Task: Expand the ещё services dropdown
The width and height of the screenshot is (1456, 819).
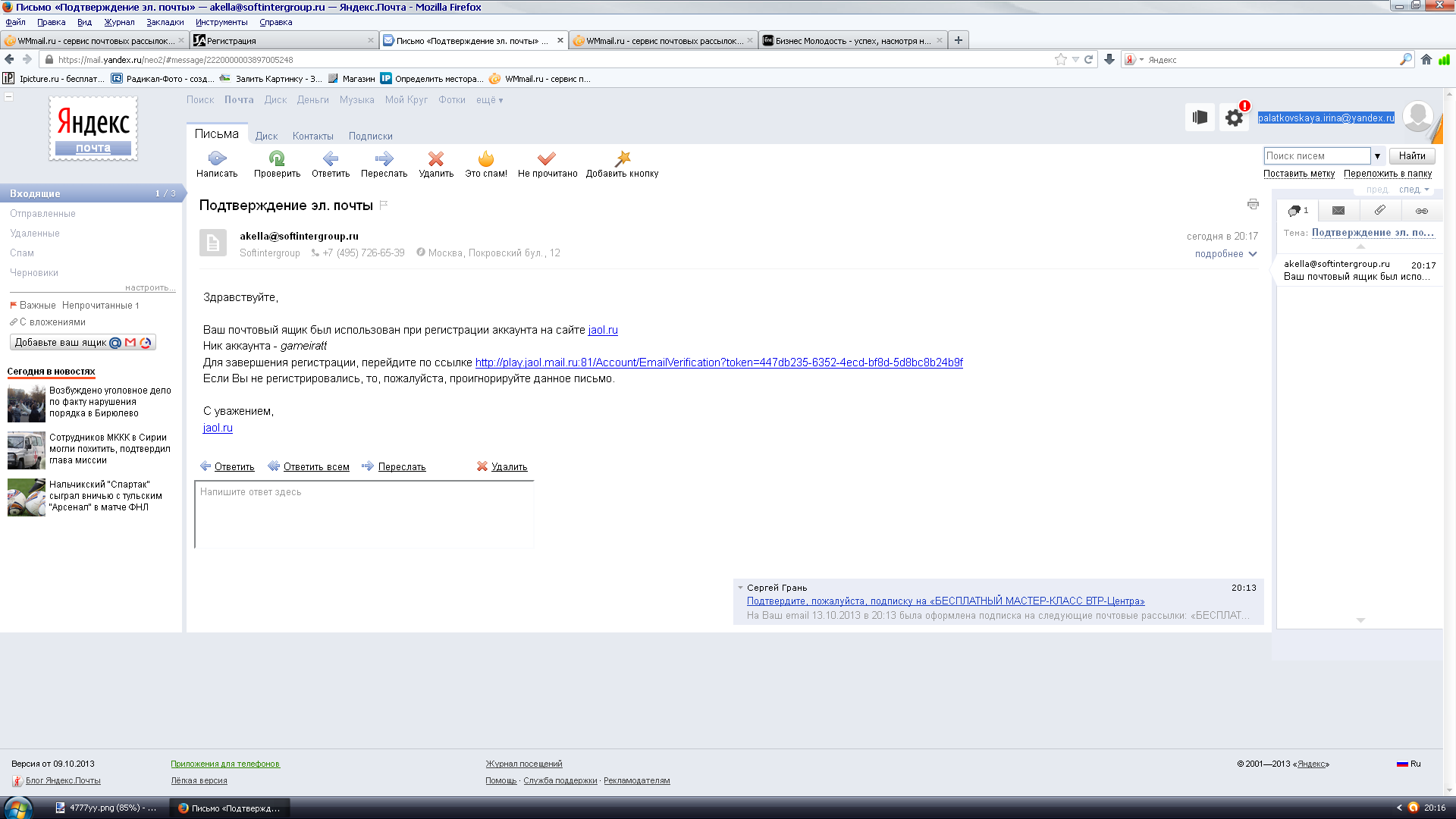Action: coord(489,100)
